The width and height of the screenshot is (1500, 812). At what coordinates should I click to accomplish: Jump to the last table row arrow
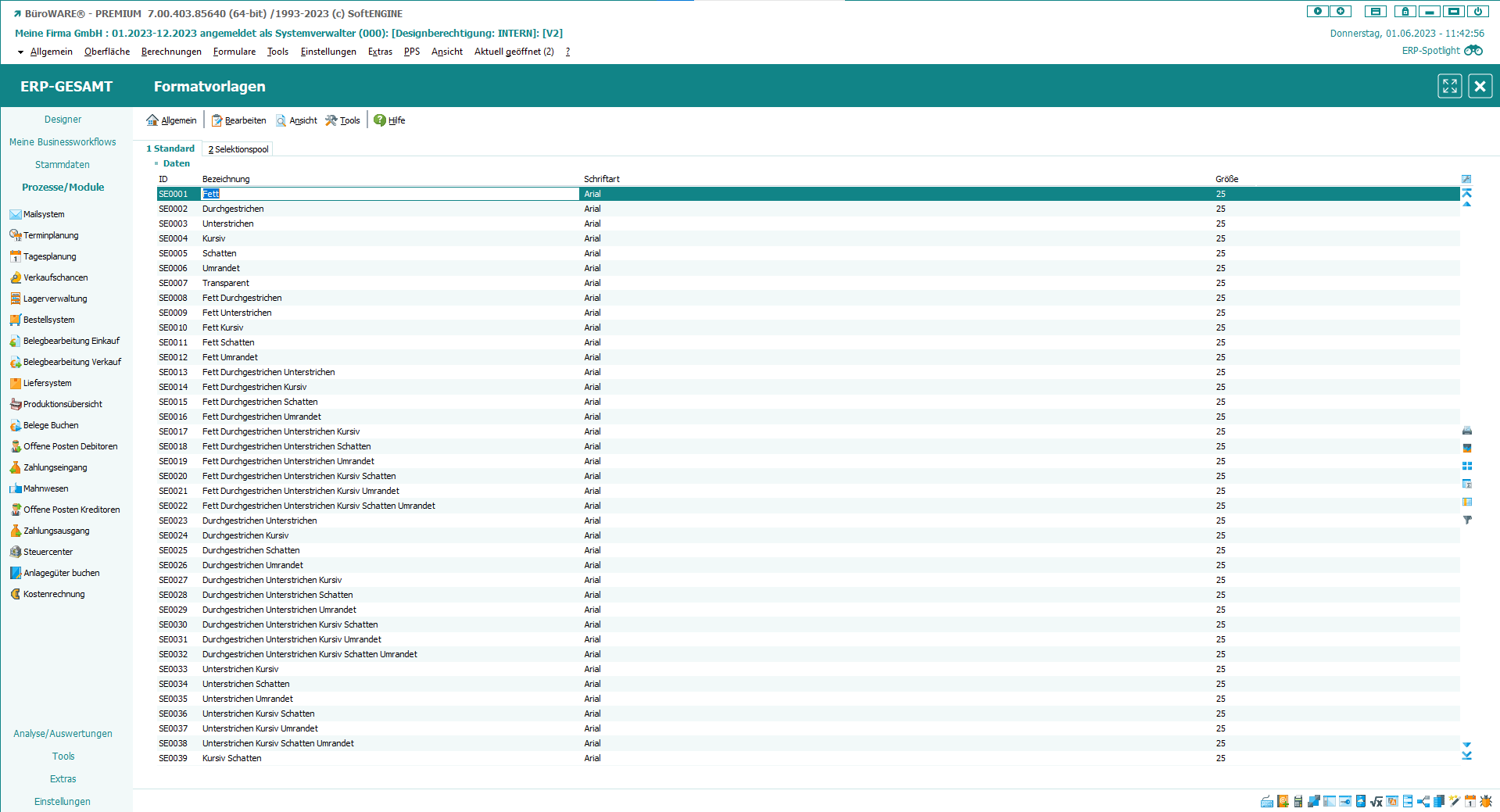1467,756
